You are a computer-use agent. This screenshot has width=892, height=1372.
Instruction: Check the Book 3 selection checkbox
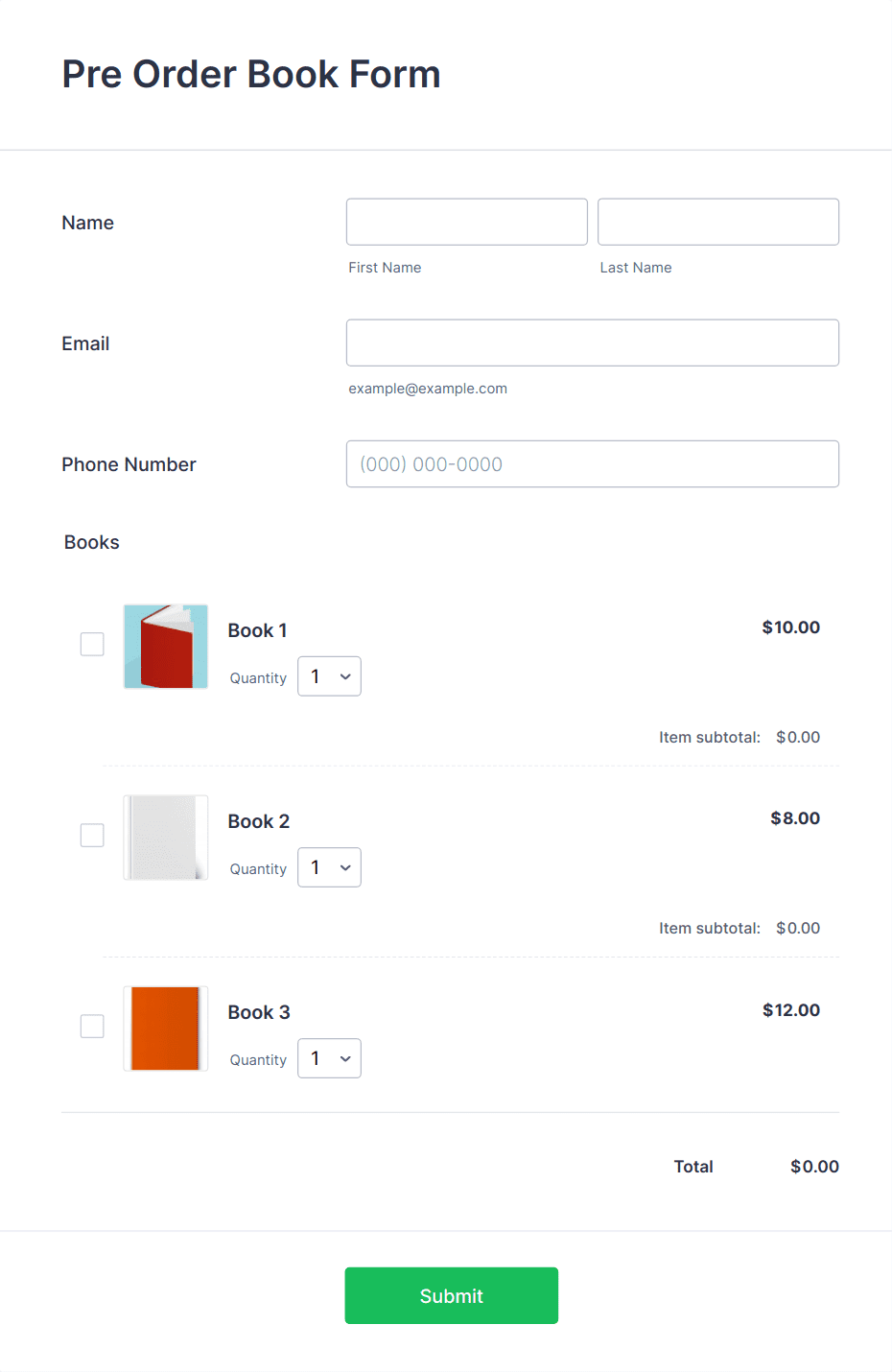tap(91, 1026)
